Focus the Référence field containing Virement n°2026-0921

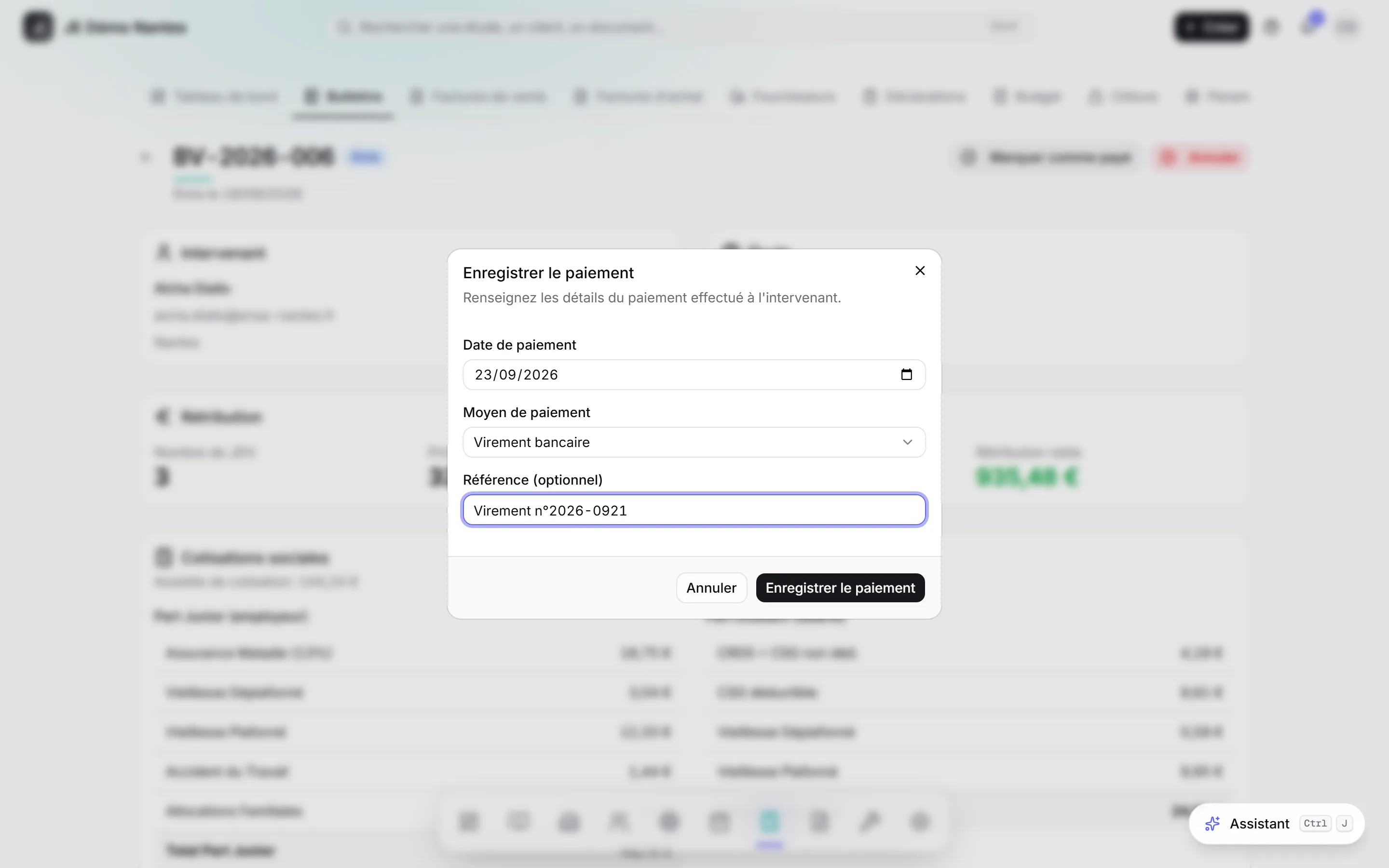tap(694, 510)
